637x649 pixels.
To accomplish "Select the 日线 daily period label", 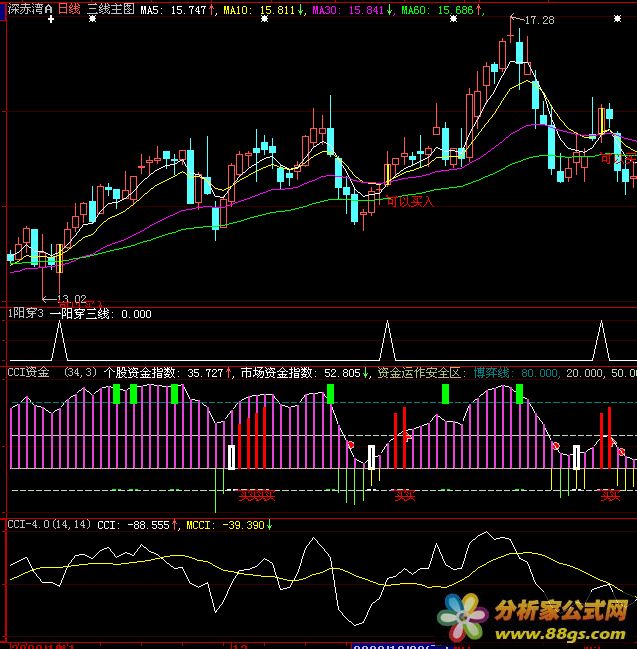I will pos(69,9).
